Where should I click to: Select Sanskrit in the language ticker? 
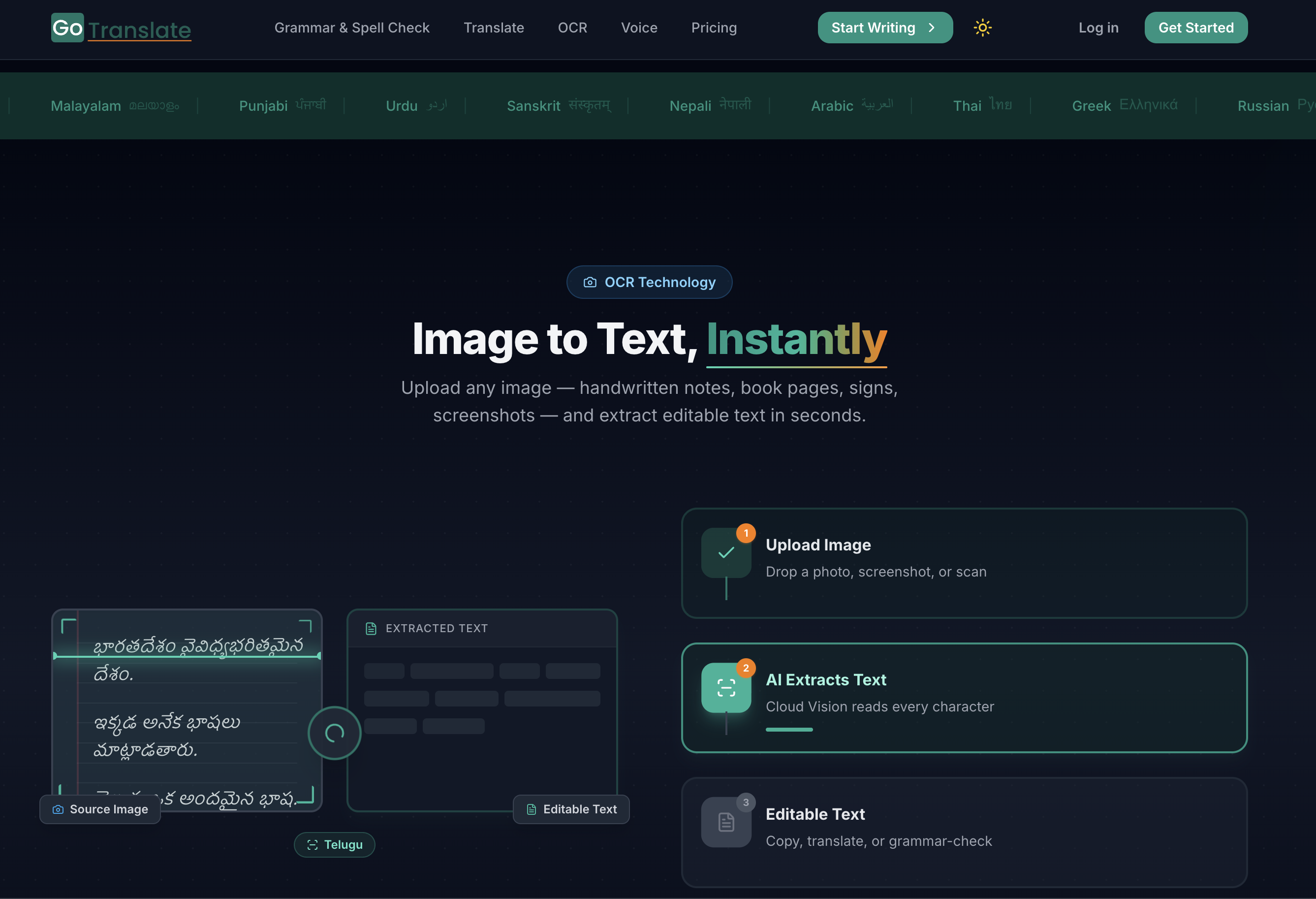click(558, 105)
